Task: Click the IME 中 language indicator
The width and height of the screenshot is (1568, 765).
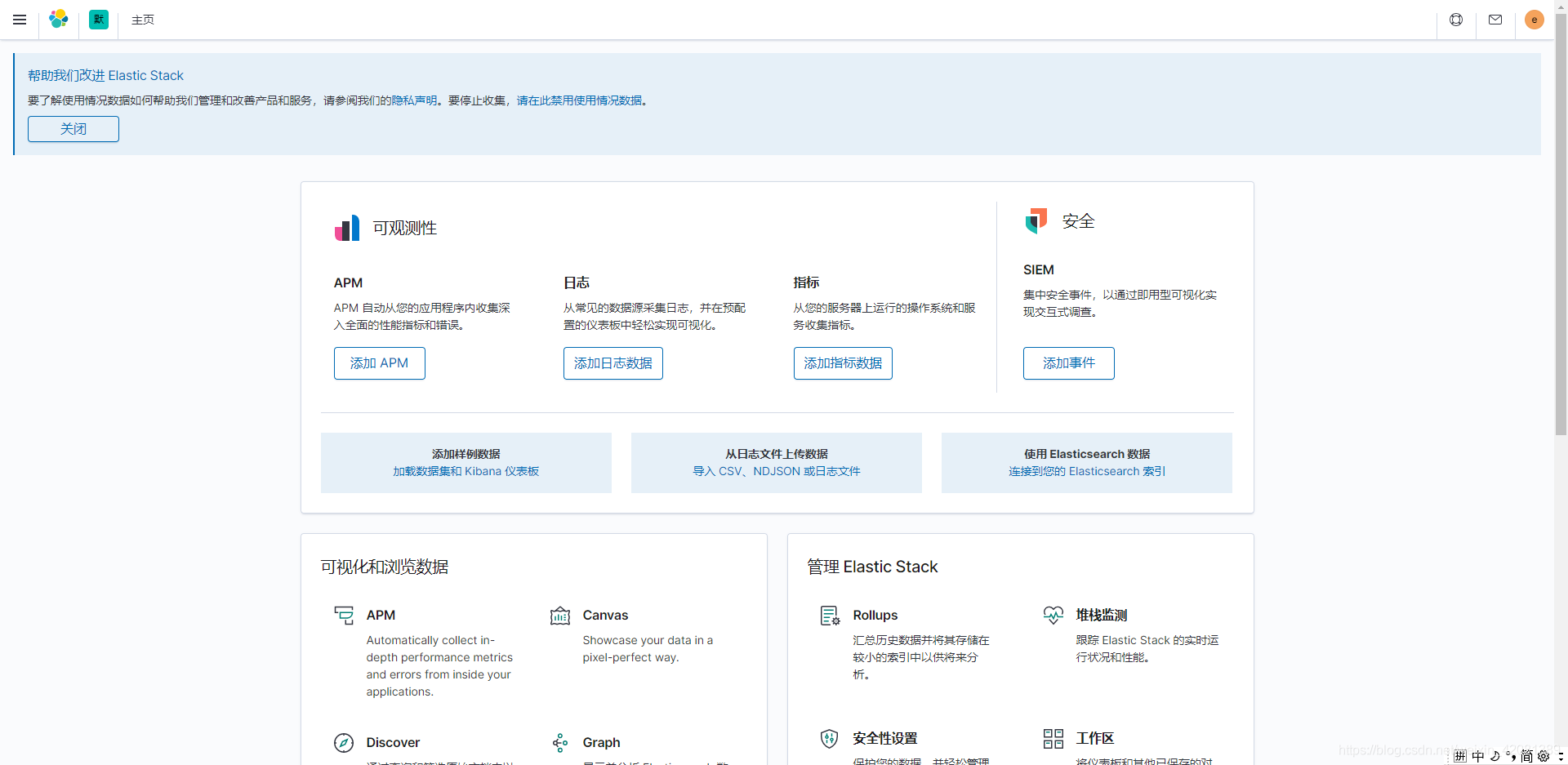Action: point(1478,757)
